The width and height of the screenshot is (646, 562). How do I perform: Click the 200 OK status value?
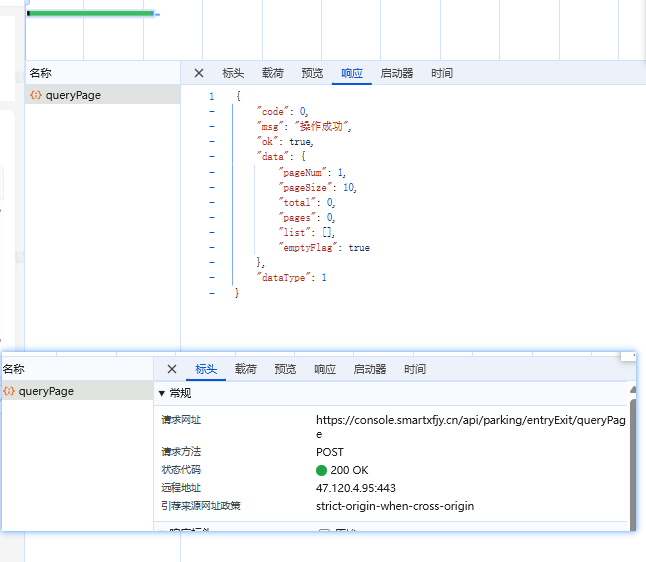click(x=349, y=471)
